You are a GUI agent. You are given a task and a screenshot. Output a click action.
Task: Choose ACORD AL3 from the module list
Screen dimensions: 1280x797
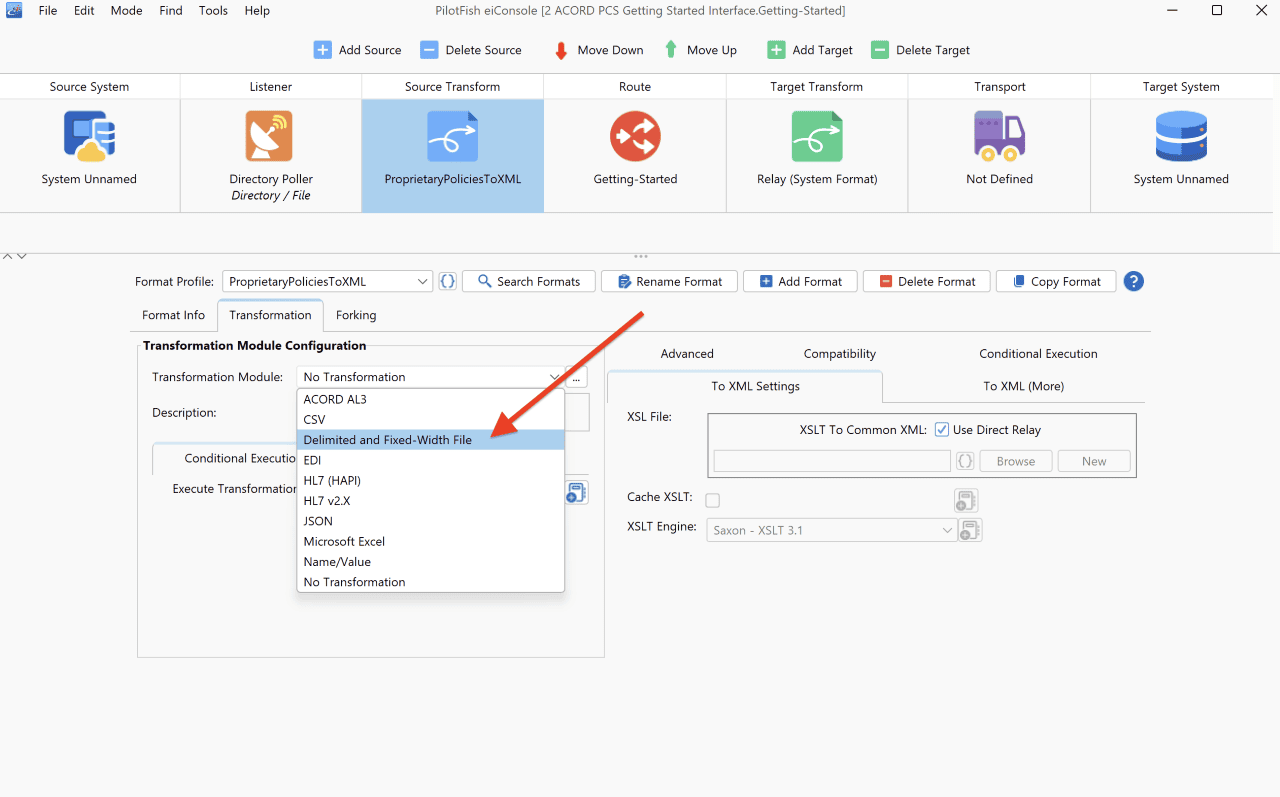click(x=431, y=399)
